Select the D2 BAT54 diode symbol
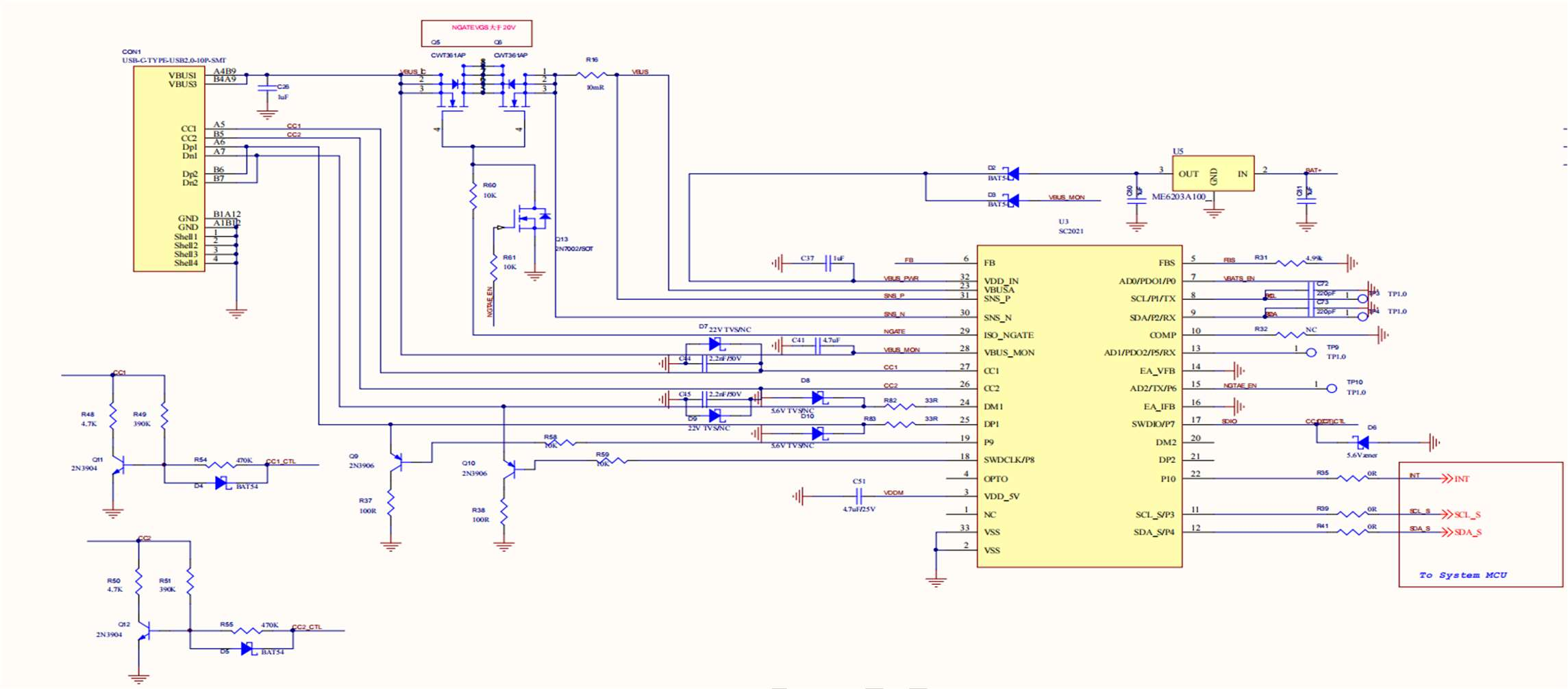 [x=1011, y=174]
